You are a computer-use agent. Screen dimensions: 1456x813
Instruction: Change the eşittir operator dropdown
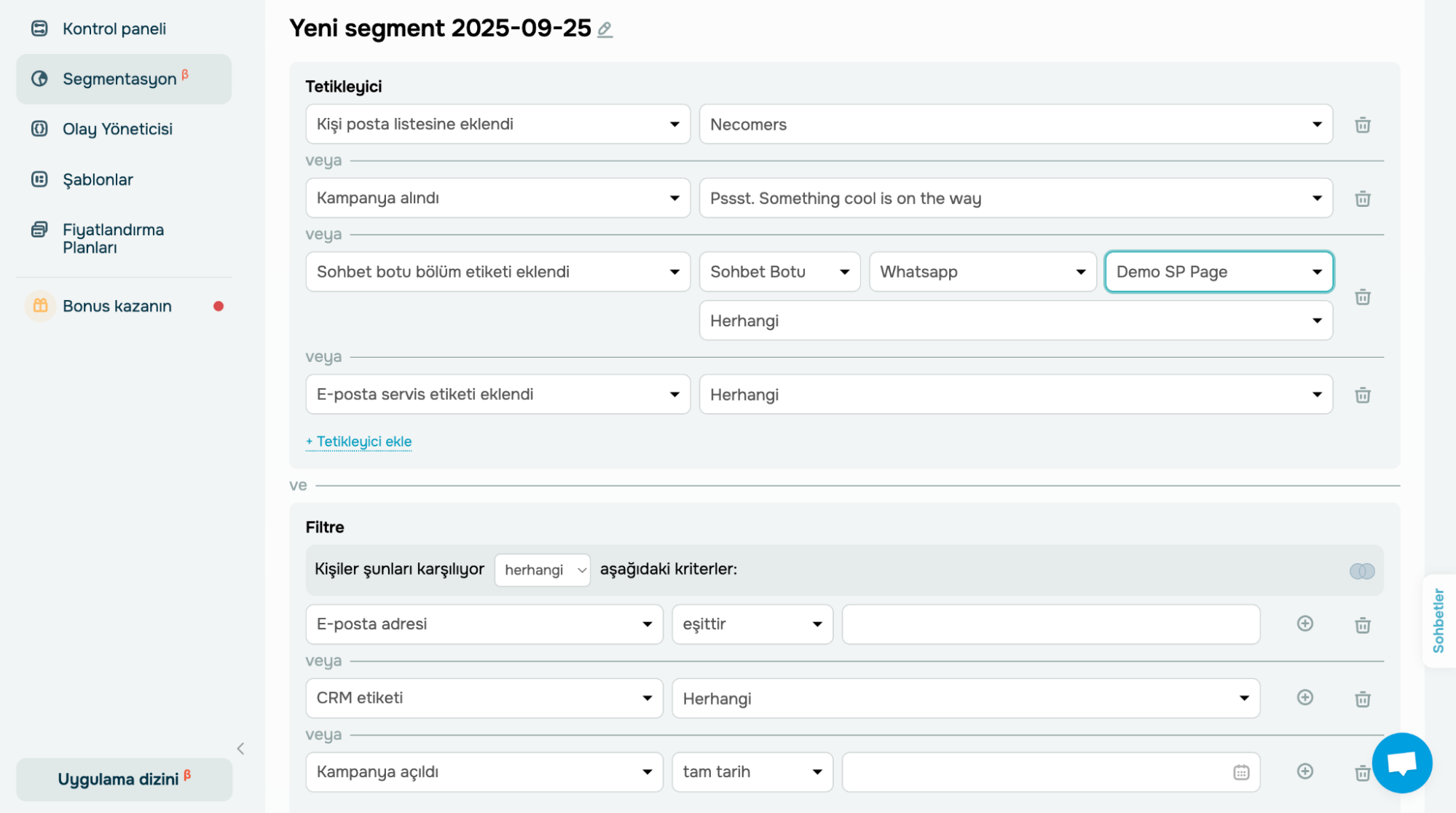pyautogui.click(x=752, y=624)
